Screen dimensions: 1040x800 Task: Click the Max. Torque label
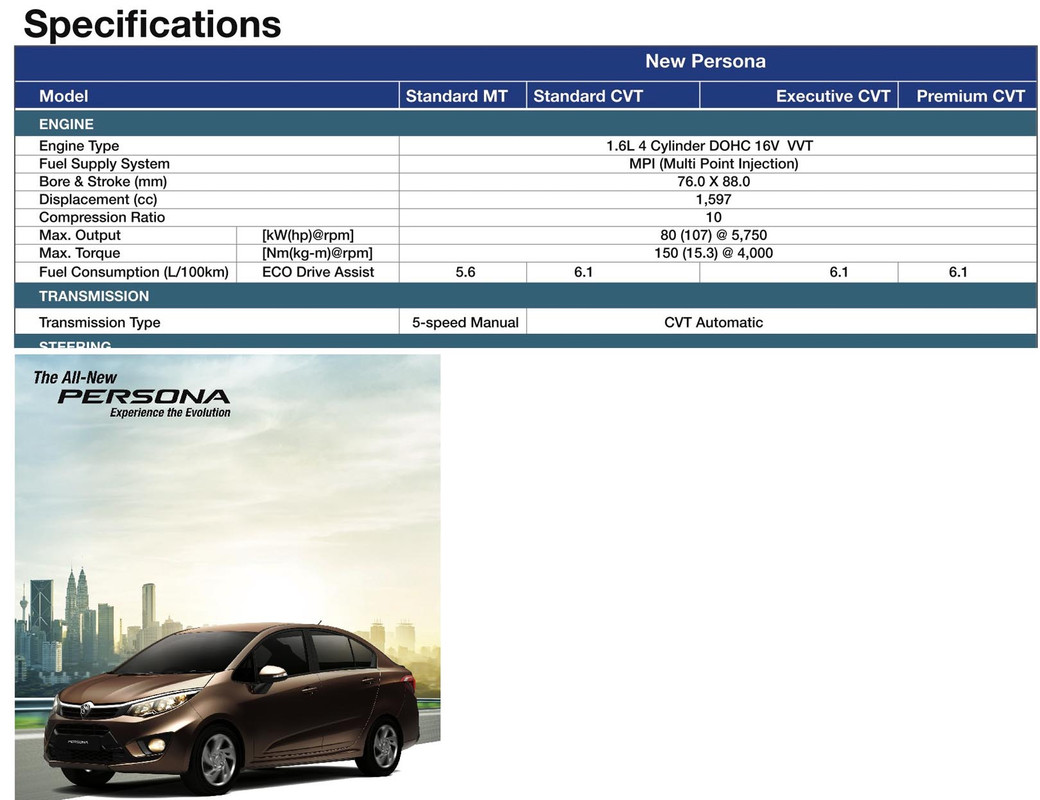[80, 253]
